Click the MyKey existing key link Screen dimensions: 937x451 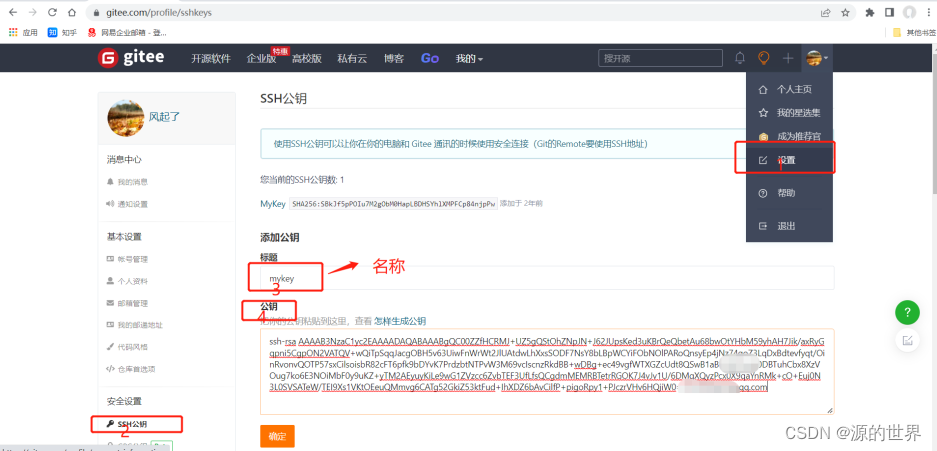click(x=273, y=204)
